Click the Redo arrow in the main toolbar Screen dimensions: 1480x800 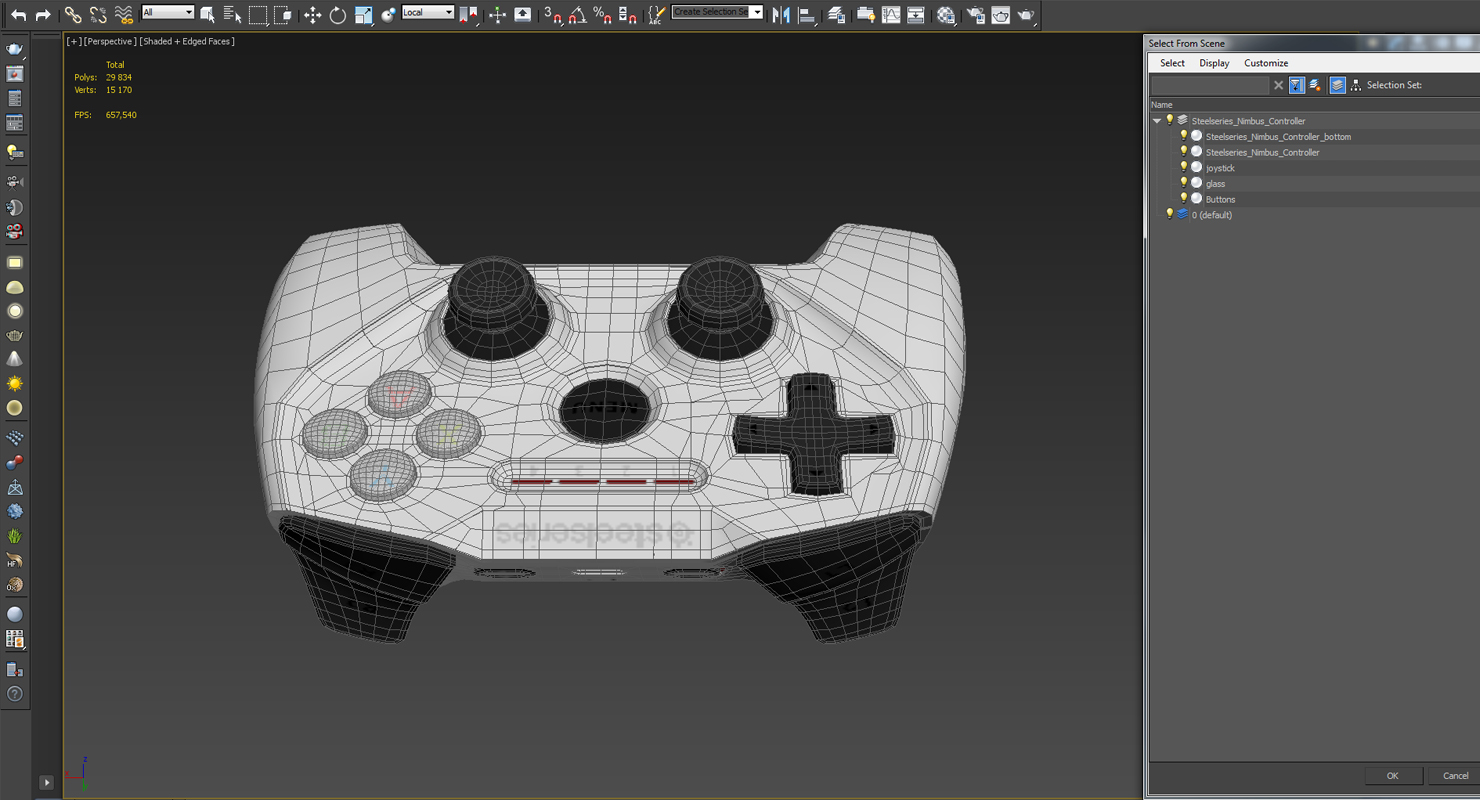coord(43,15)
